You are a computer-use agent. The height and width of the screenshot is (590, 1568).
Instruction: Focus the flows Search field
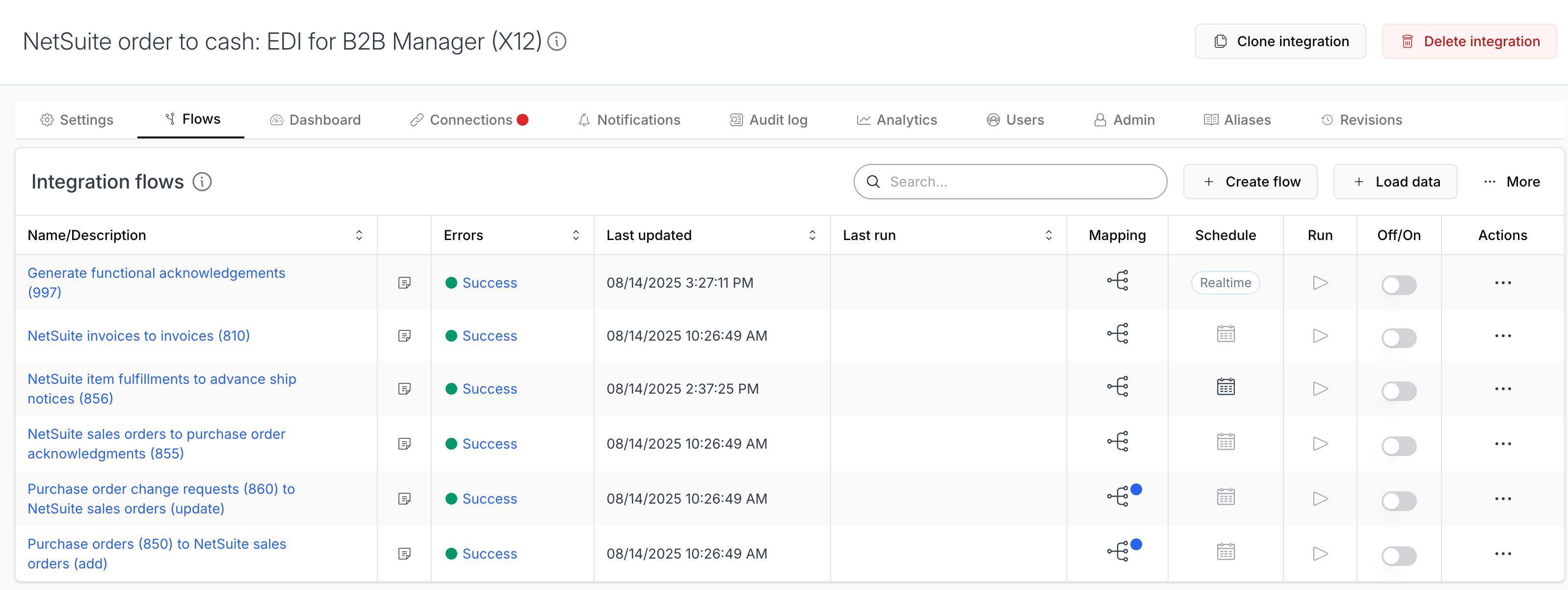pos(1011,182)
